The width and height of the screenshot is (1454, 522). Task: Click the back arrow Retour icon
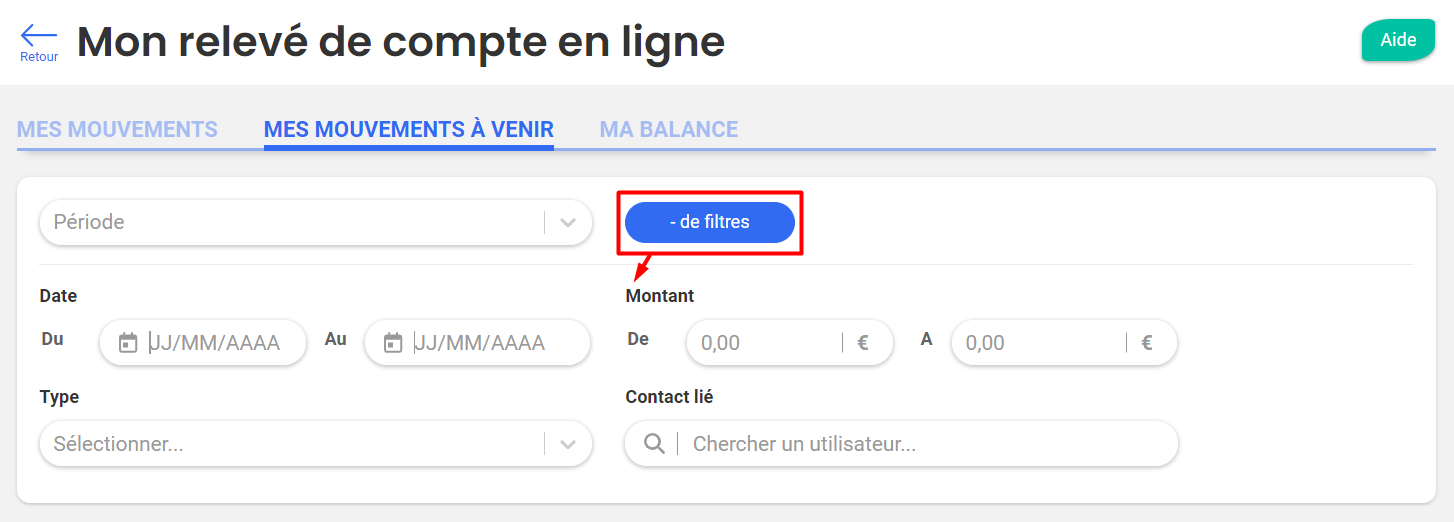pos(39,35)
